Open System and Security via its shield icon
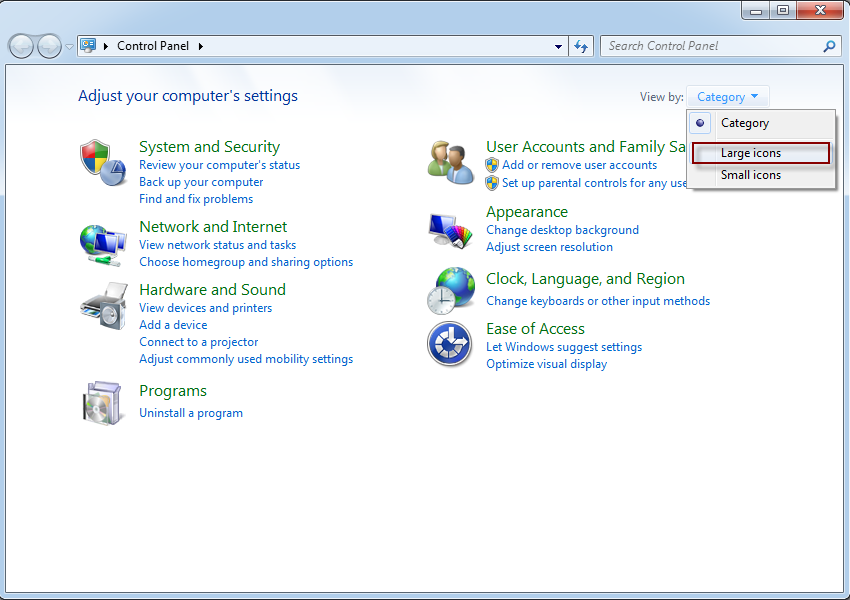Screen dimensions: 850x600 tap(103, 162)
